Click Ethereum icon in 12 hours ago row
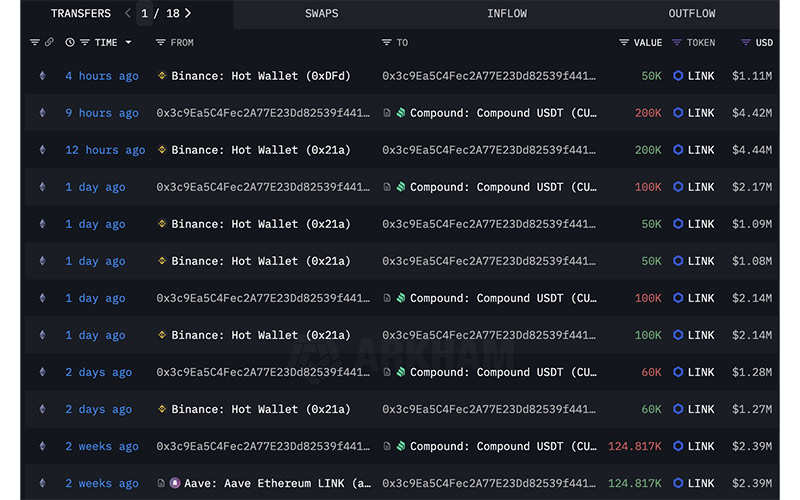The image size is (800, 500). (x=42, y=150)
